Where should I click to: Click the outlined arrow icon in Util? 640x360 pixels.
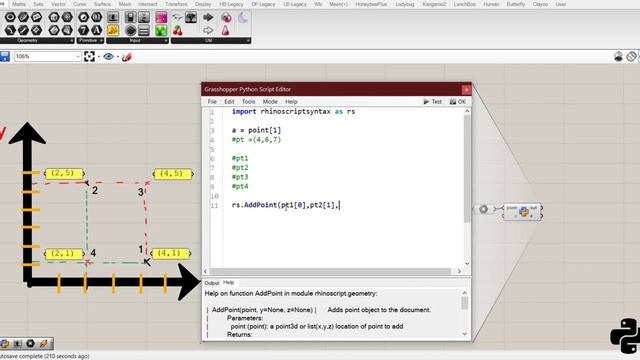[x=208, y=30]
